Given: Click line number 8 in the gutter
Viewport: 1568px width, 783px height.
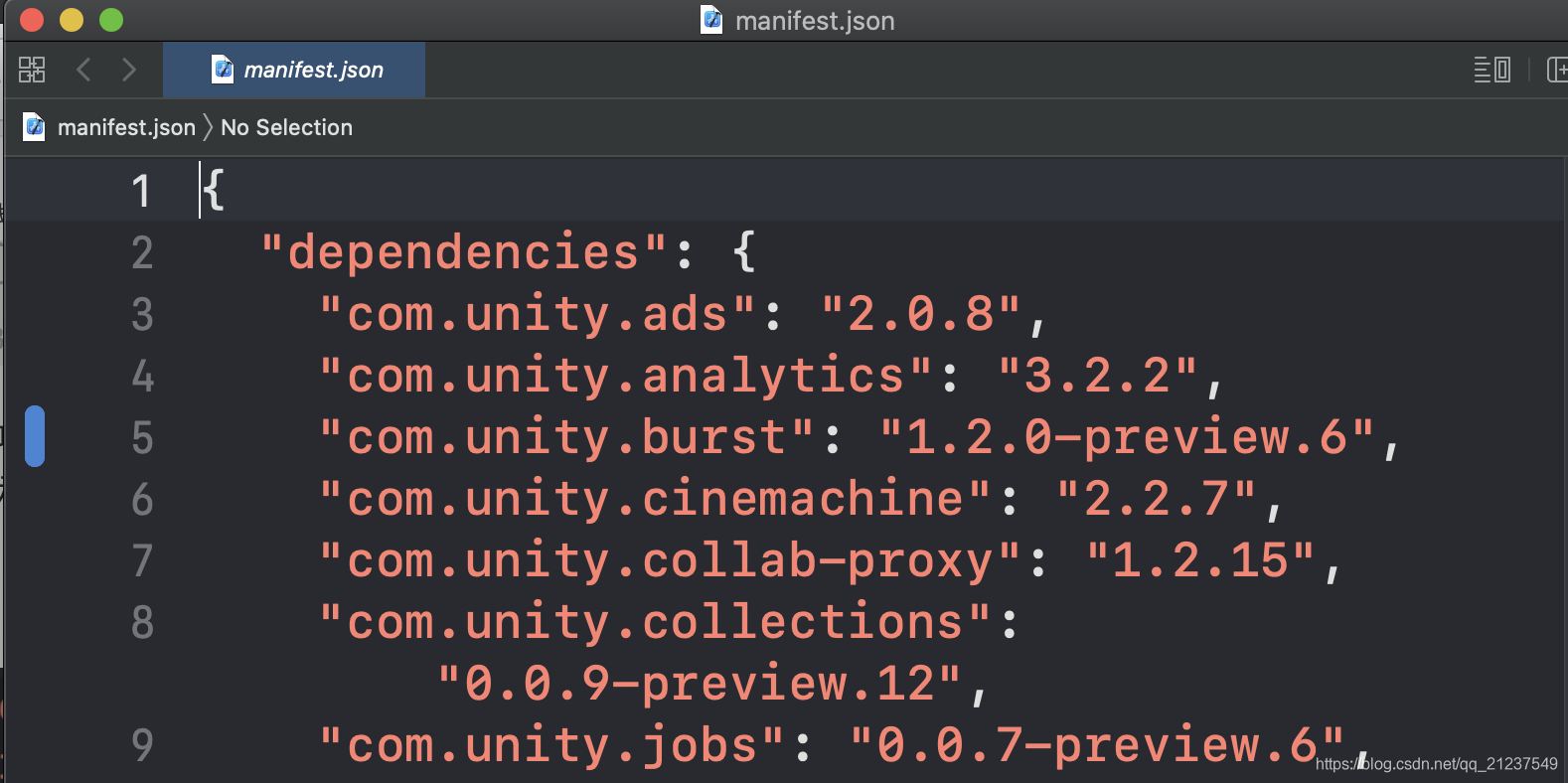Looking at the screenshot, I should pos(142,622).
